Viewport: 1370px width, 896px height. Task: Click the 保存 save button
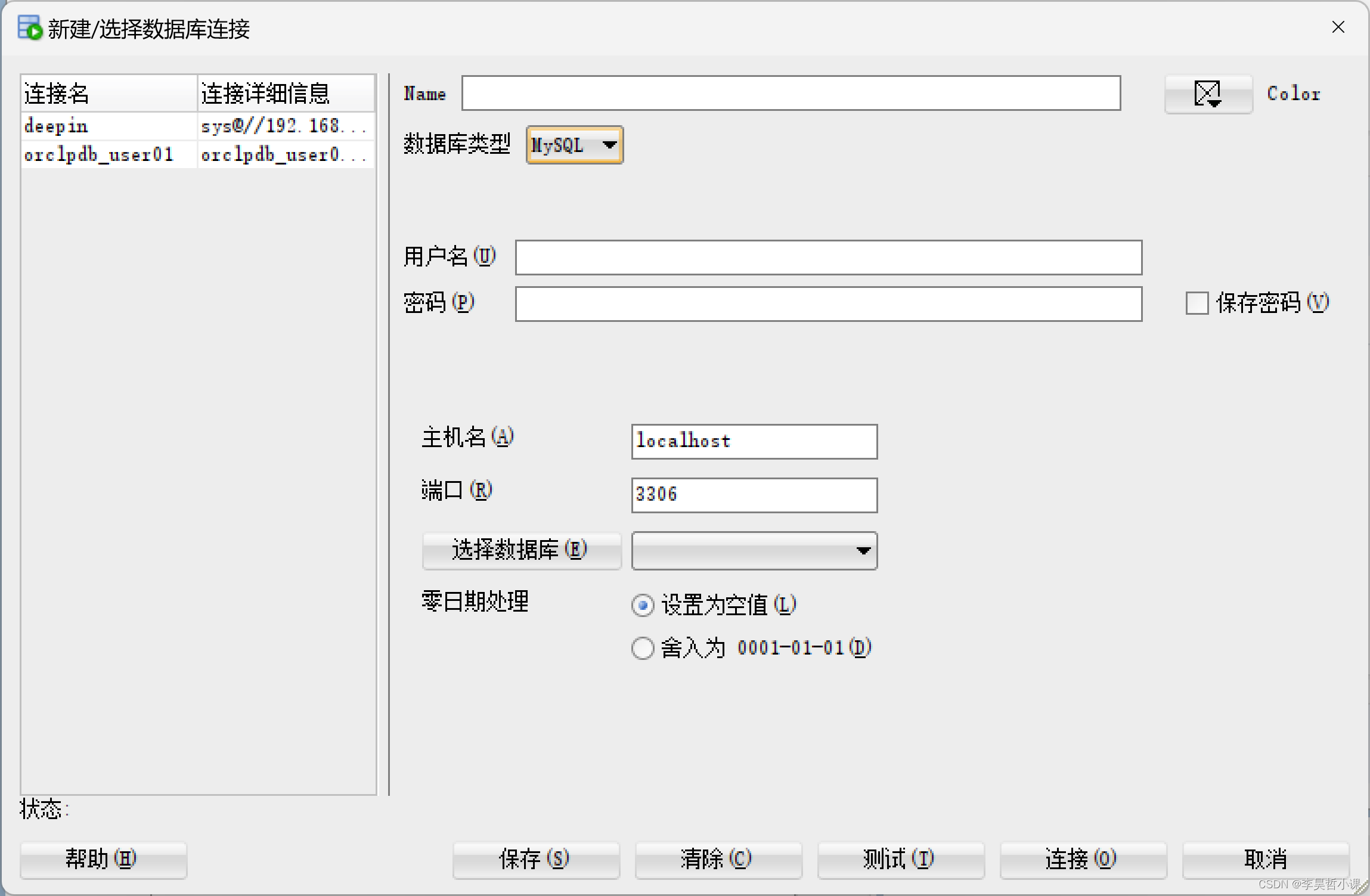535,860
